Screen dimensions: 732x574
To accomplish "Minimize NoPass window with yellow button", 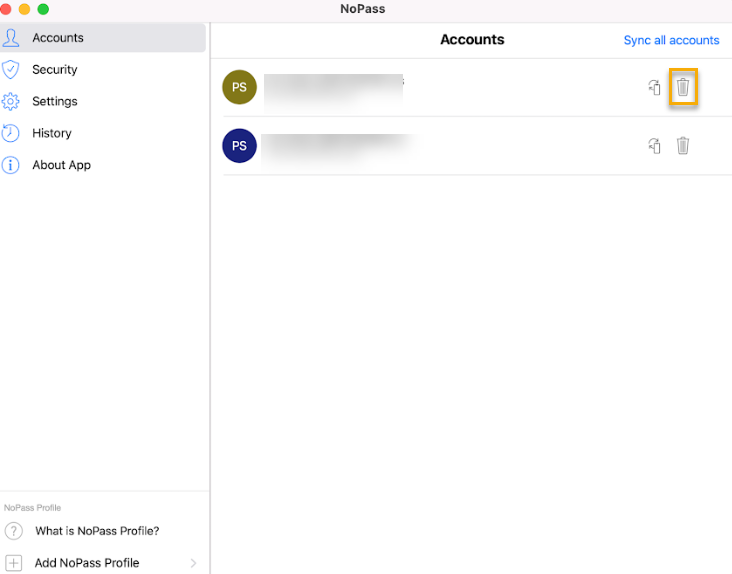I will click(24, 9).
